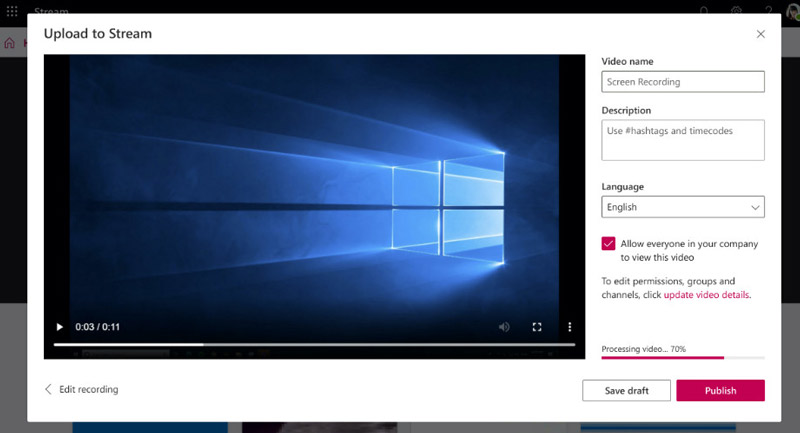Expand the Language dropdown set to English

683,207
